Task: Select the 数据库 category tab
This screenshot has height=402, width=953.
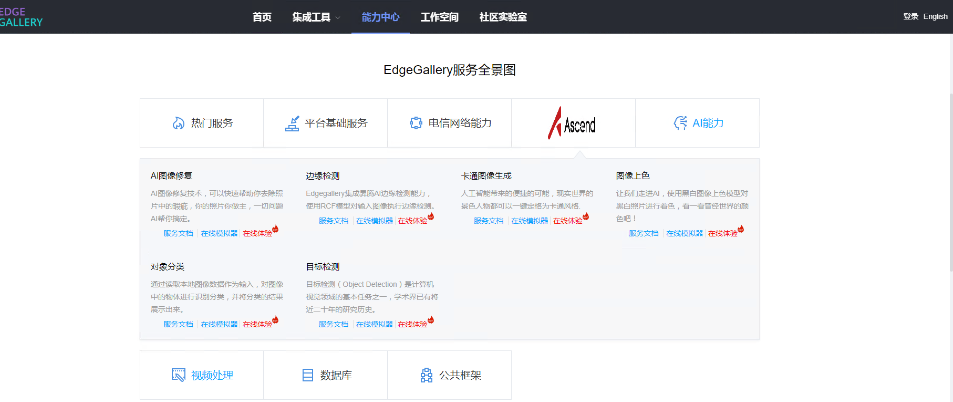Action: pos(326,375)
